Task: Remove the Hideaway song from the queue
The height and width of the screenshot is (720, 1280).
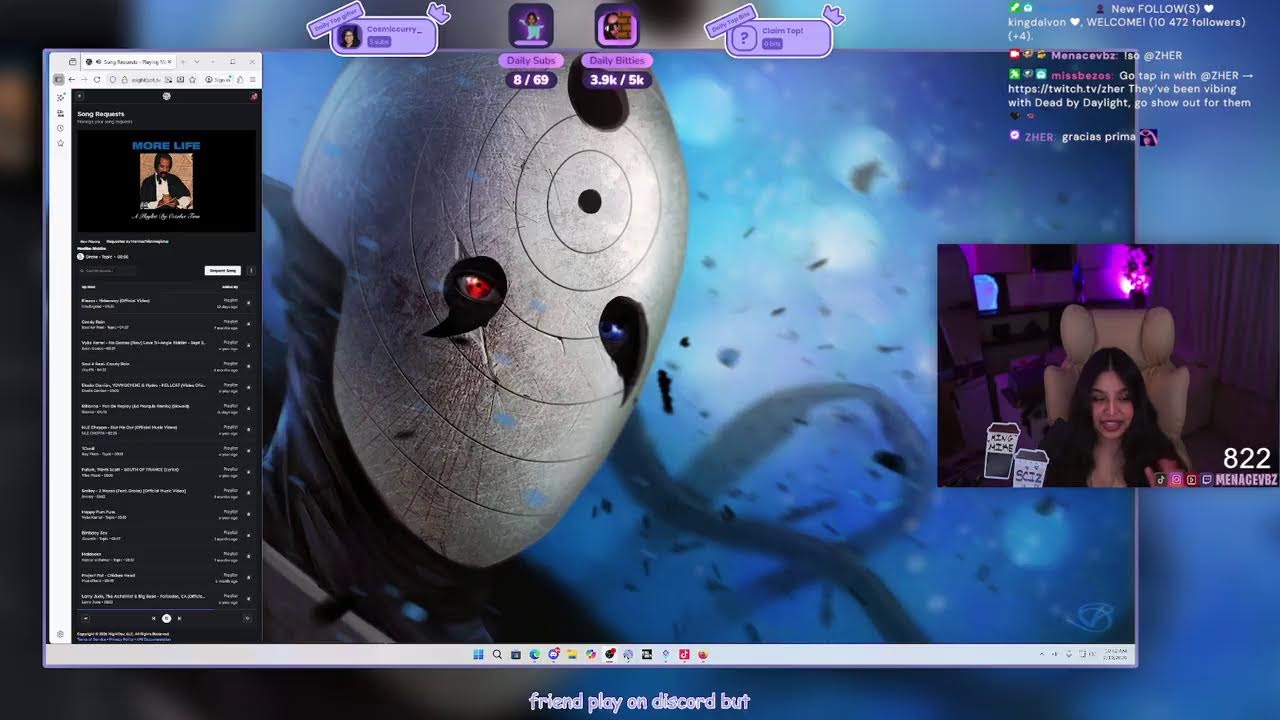Action: coord(249,302)
